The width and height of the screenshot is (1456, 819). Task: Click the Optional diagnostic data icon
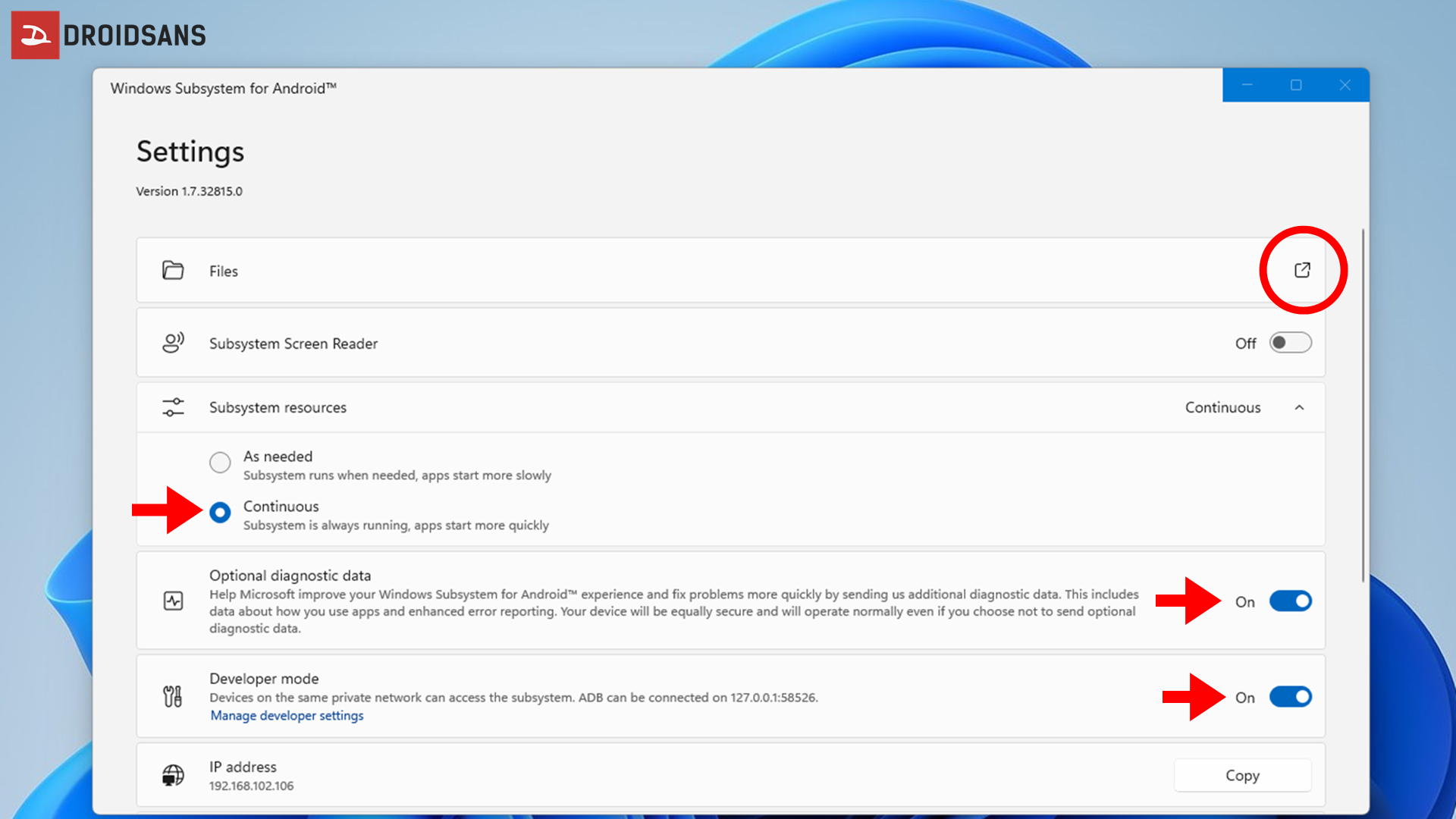[173, 601]
